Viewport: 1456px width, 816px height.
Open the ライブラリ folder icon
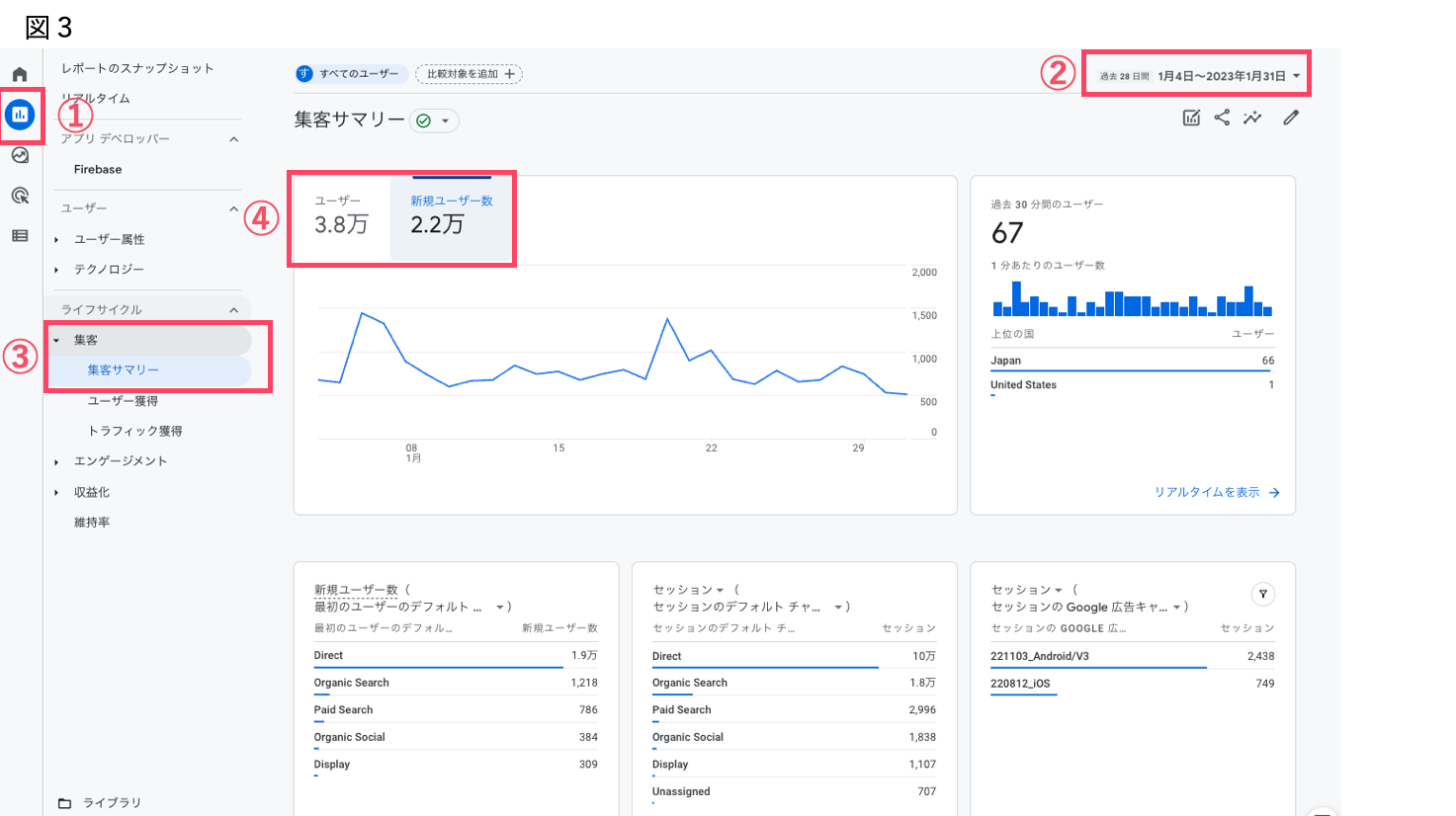pos(64,803)
